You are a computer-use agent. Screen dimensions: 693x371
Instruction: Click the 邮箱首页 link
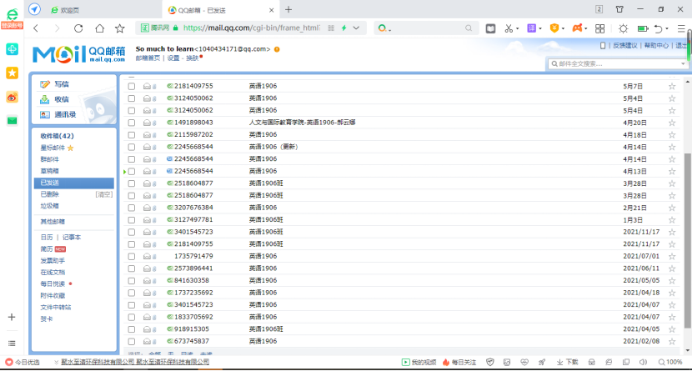(x=148, y=58)
